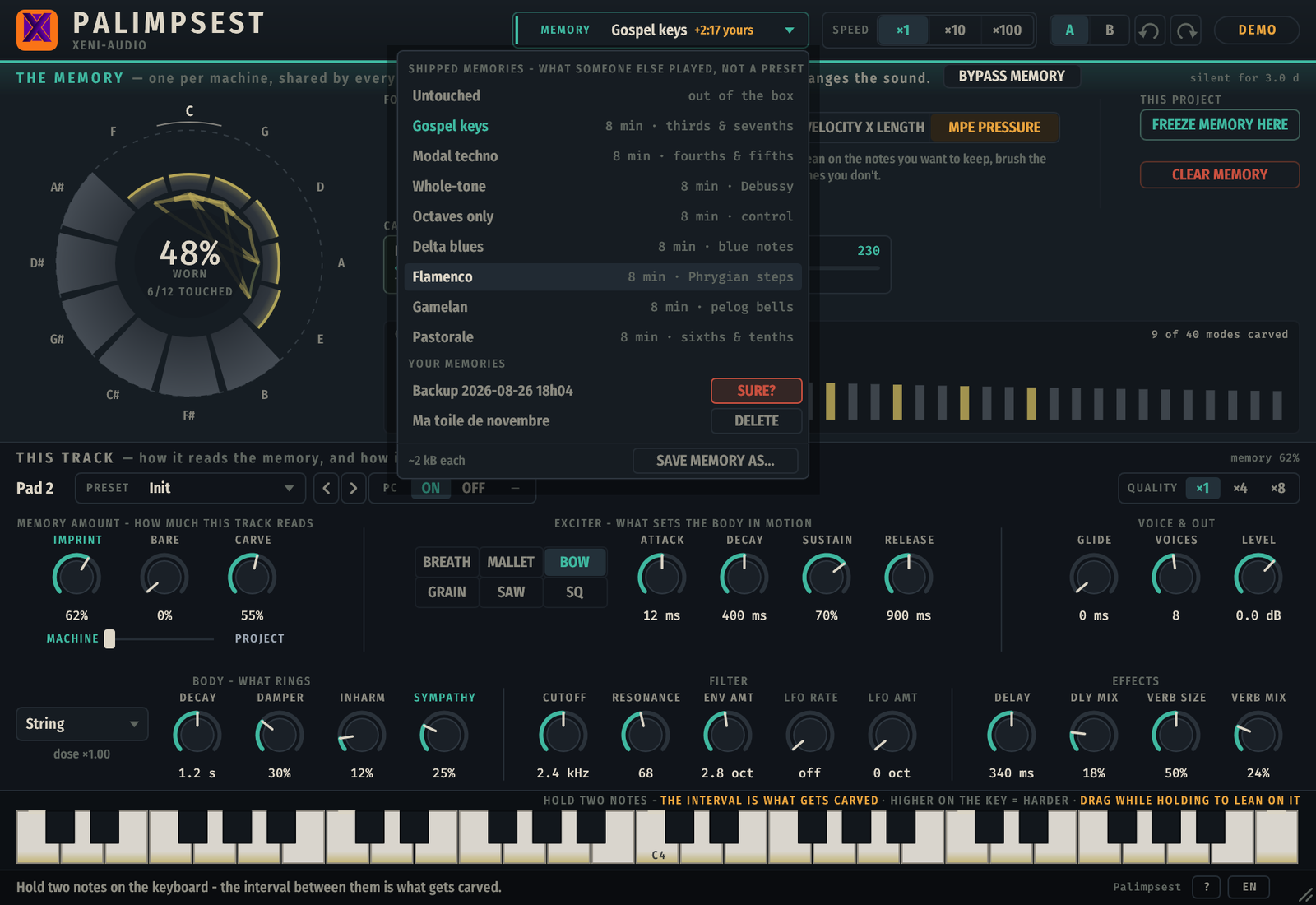
Task: Adjust the exciter Release knob
Action: coord(909,575)
